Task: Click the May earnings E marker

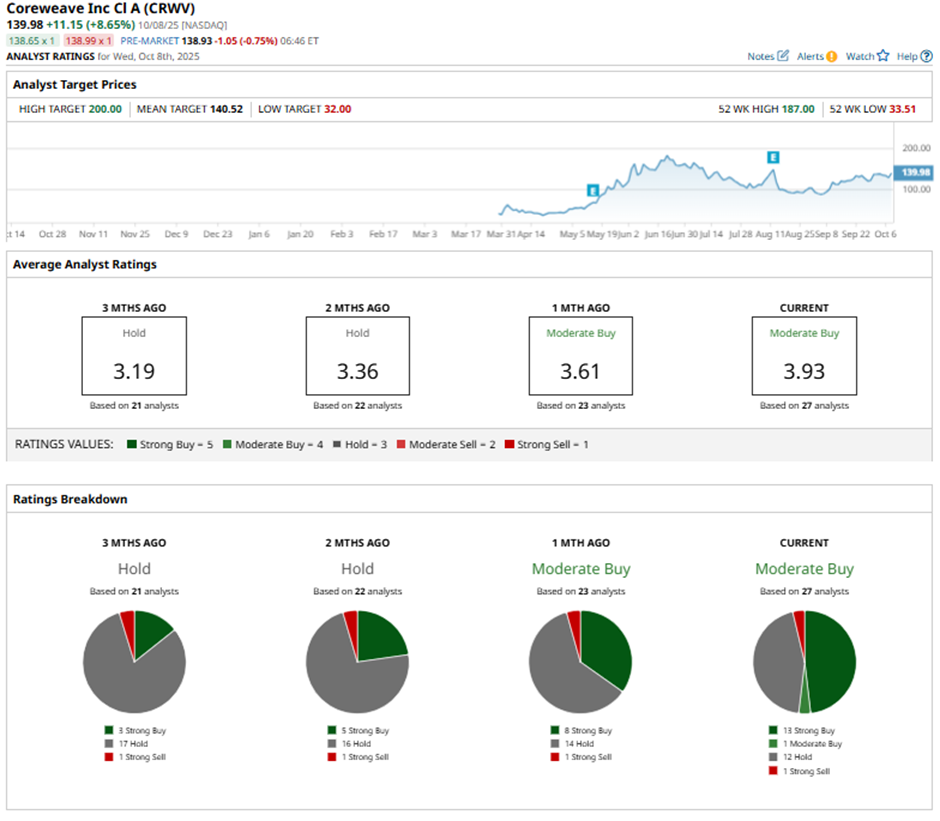Action: coord(592,191)
